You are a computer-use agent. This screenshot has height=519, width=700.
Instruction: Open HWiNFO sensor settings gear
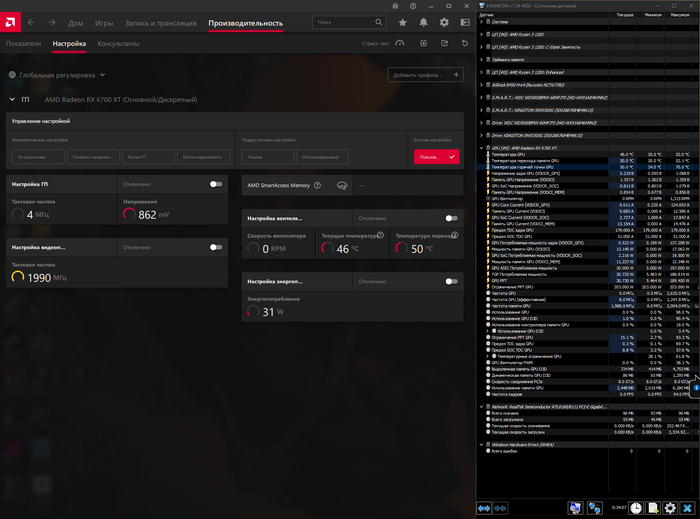coord(670,508)
